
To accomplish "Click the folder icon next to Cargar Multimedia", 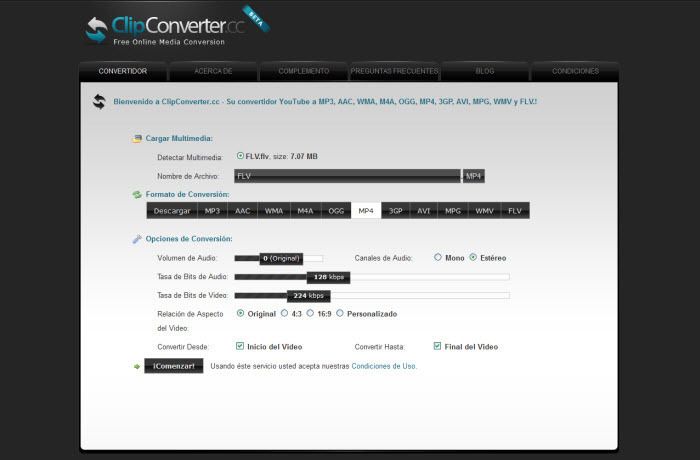I will coord(137,139).
